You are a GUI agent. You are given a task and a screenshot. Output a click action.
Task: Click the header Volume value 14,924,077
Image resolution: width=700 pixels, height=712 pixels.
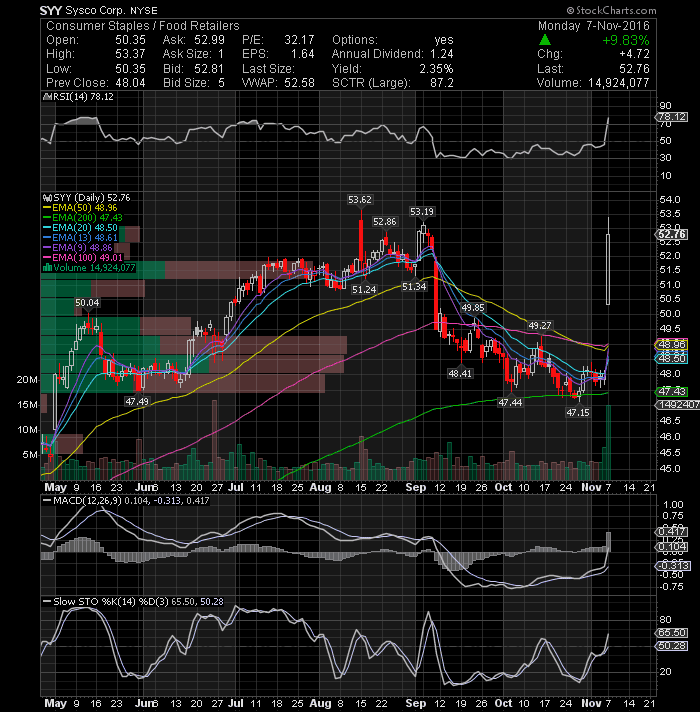(619, 83)
